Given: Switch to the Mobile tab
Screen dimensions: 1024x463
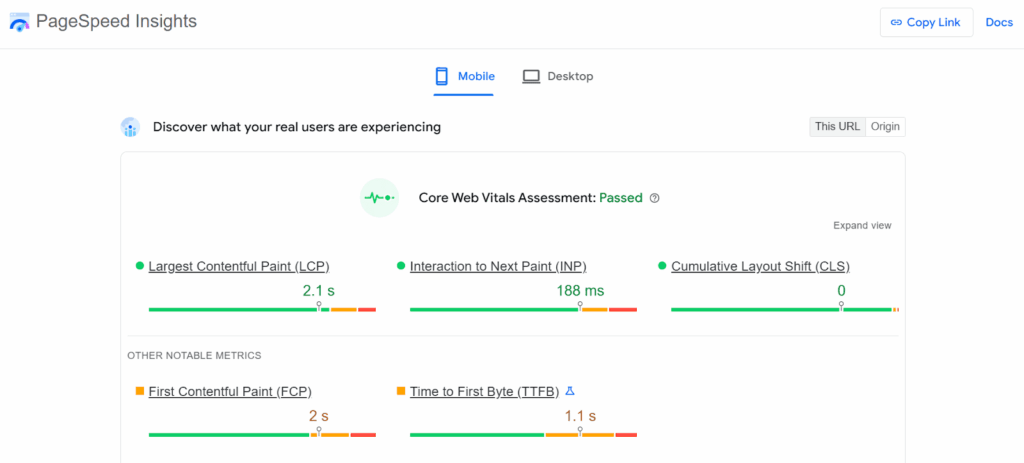Looking at the screenshot, I should pyautogui.click(x=464, y=76).
